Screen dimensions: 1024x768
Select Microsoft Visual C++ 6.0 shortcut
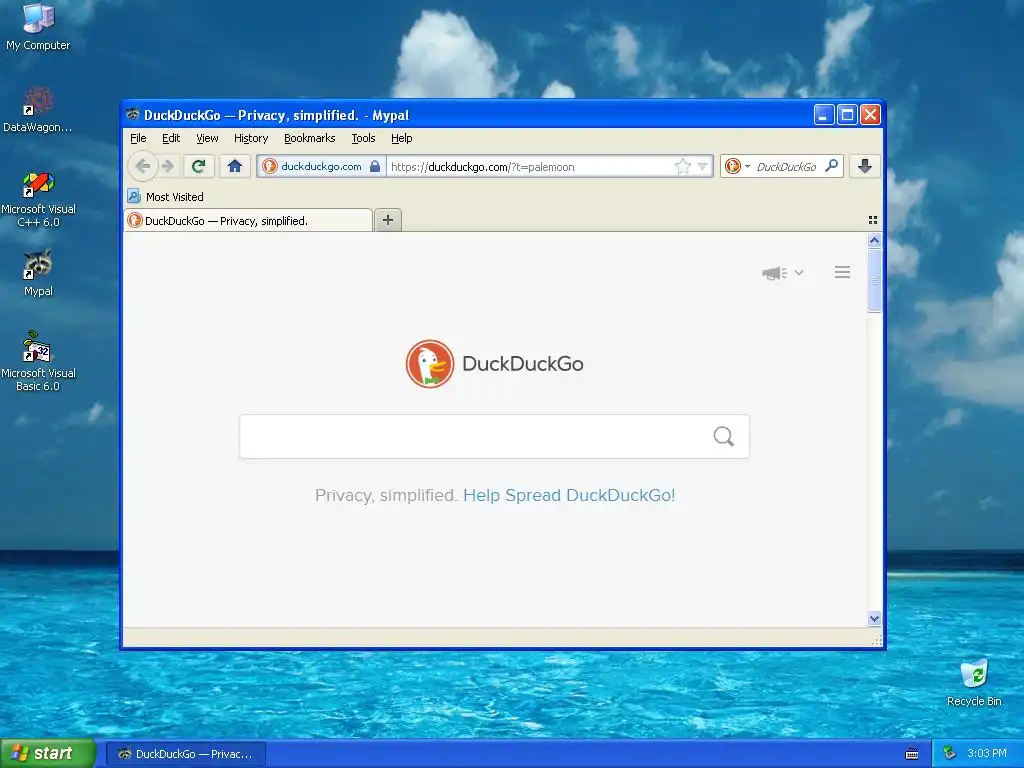coord(38,199)
